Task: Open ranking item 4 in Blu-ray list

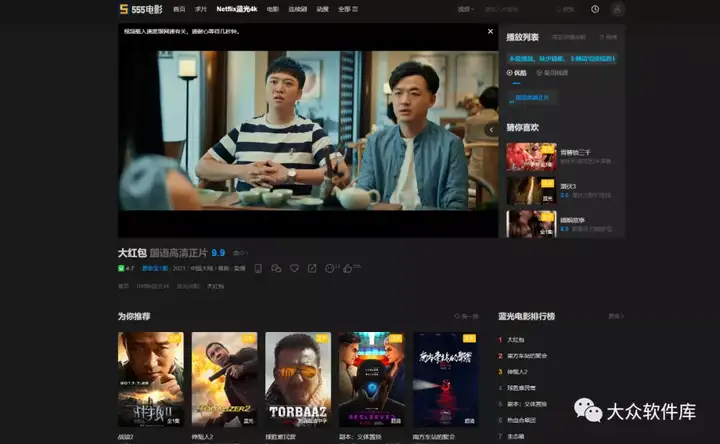Action: [521, 388]
